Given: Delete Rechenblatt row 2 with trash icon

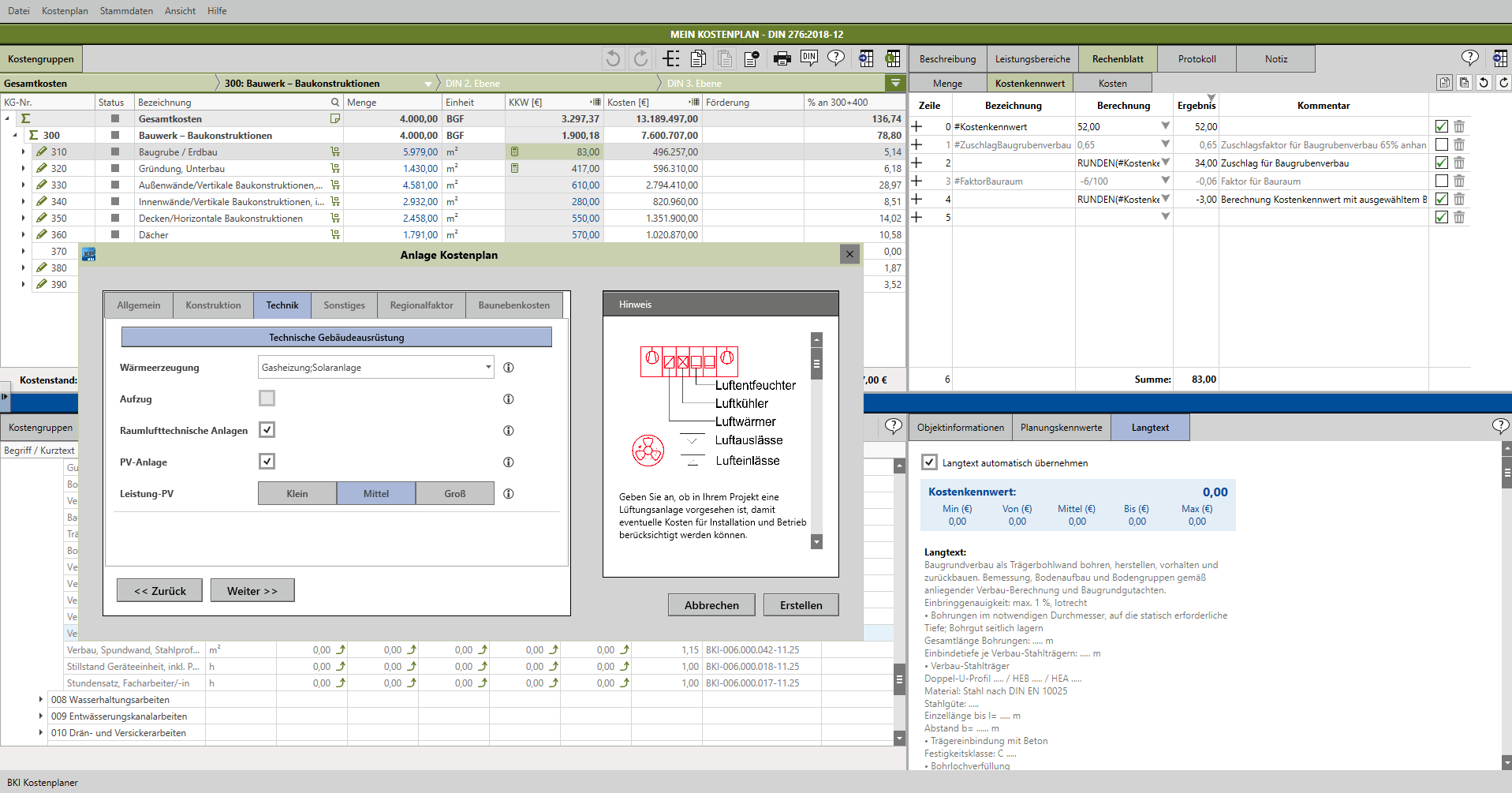Looking at the screenshot, I should click(1459, 163).
